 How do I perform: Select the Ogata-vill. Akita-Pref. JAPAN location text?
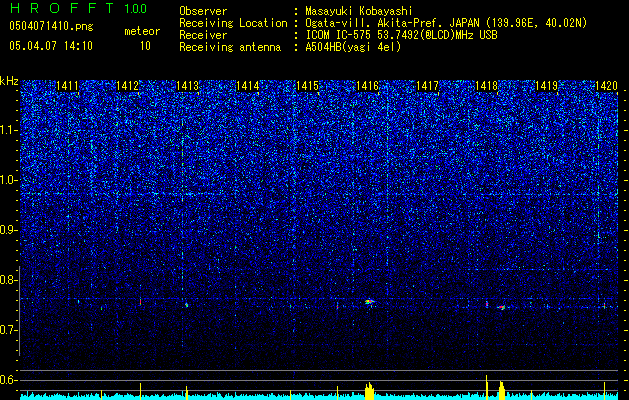point(446,23)
